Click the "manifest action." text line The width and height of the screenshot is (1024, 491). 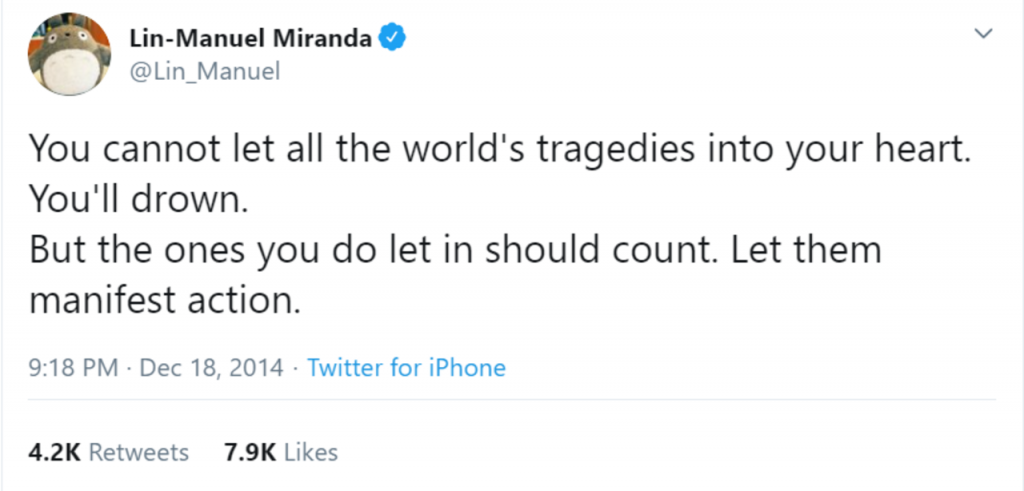click(164, 298)
